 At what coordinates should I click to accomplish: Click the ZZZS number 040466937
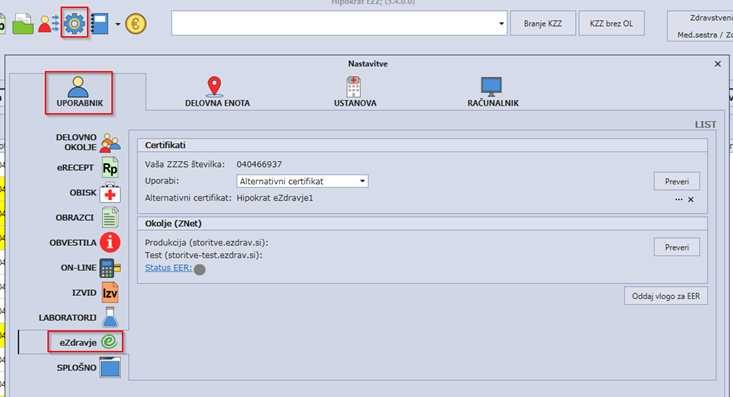(259, 164)
